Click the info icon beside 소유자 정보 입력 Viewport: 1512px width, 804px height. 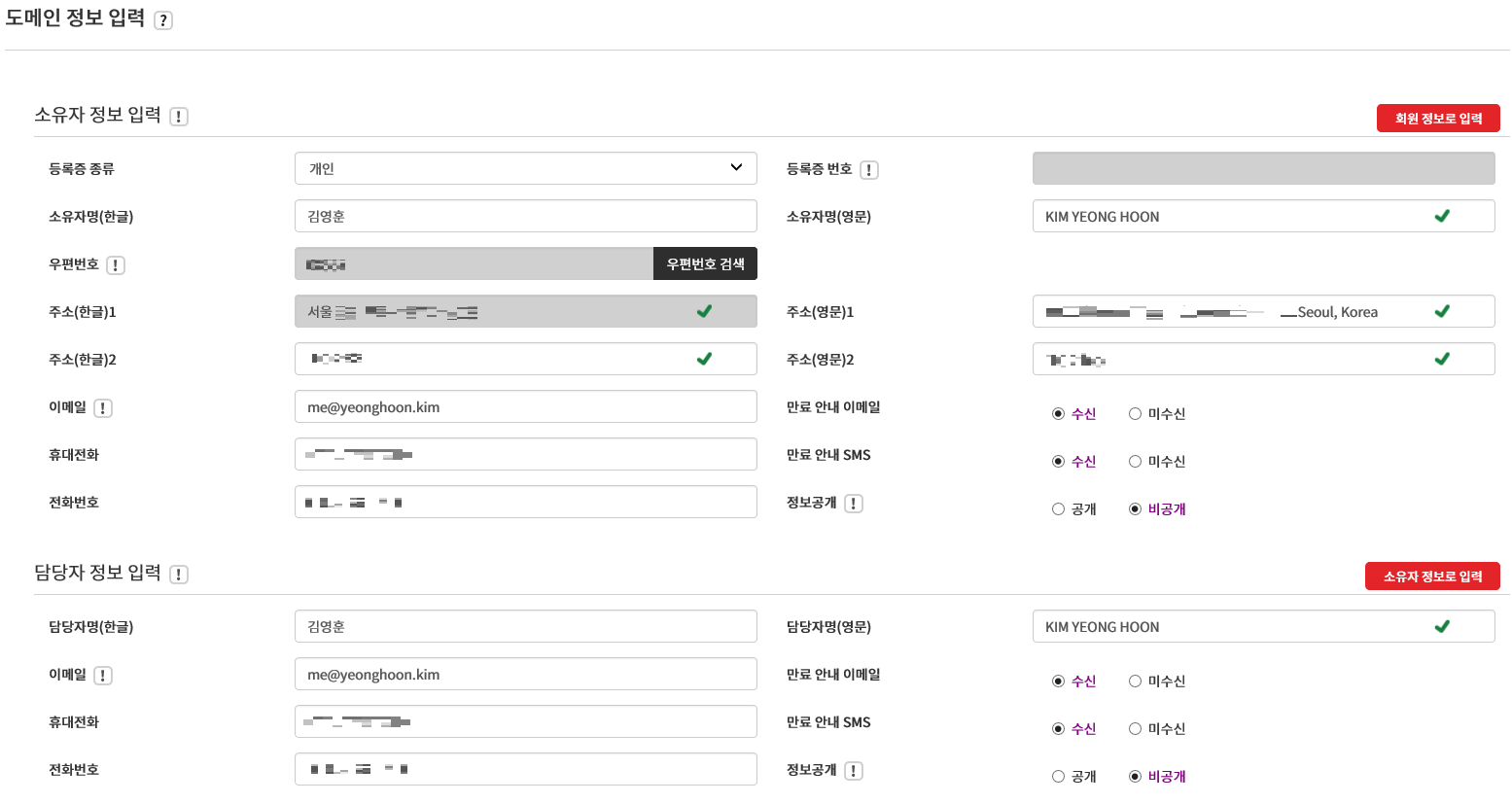pyautogui.click(x=179, y=117)
